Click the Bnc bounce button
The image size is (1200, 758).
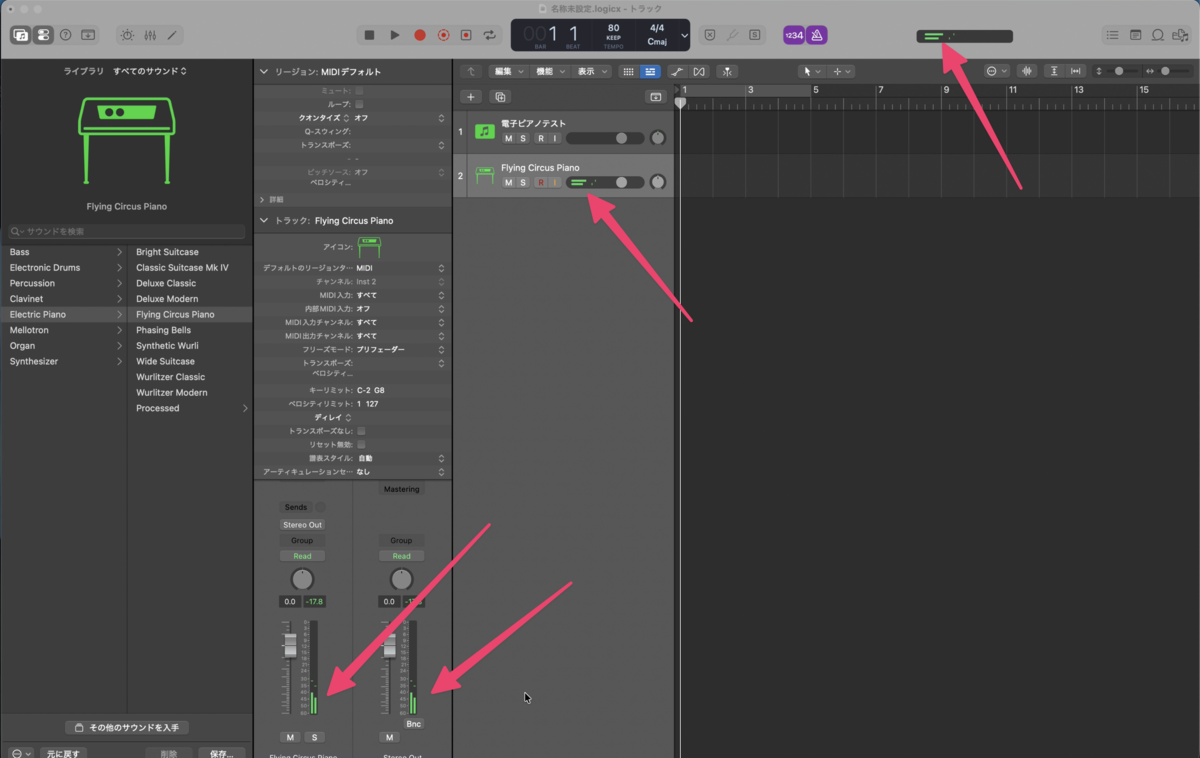413,723
